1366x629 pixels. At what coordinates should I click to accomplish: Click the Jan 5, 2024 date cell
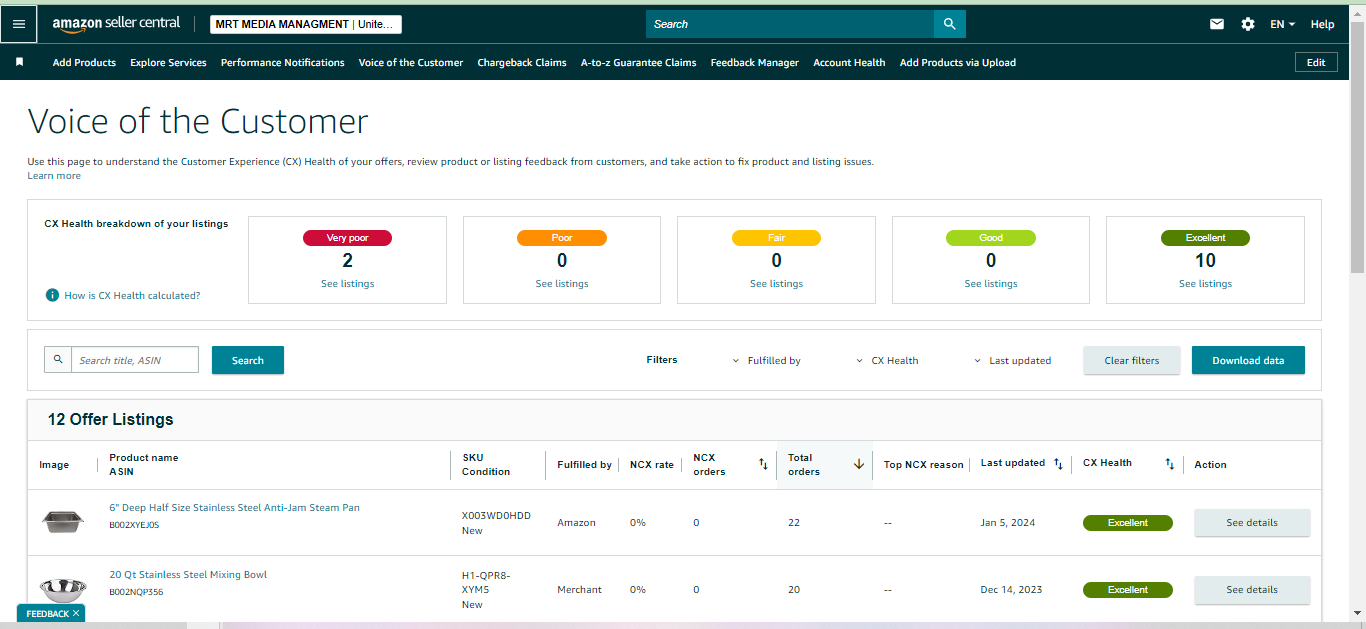[1009, 523]
